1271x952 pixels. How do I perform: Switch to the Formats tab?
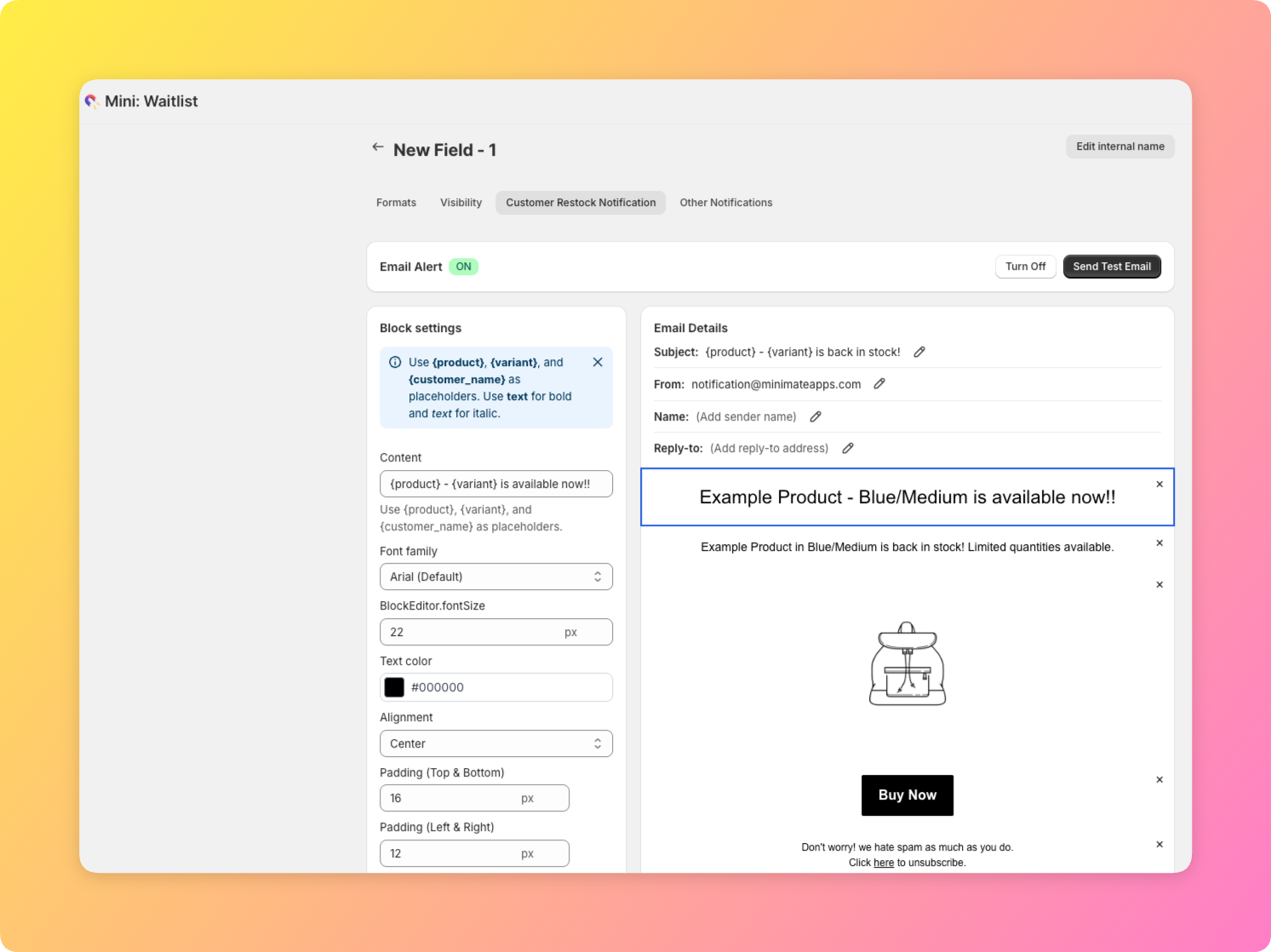coord(397,203)
